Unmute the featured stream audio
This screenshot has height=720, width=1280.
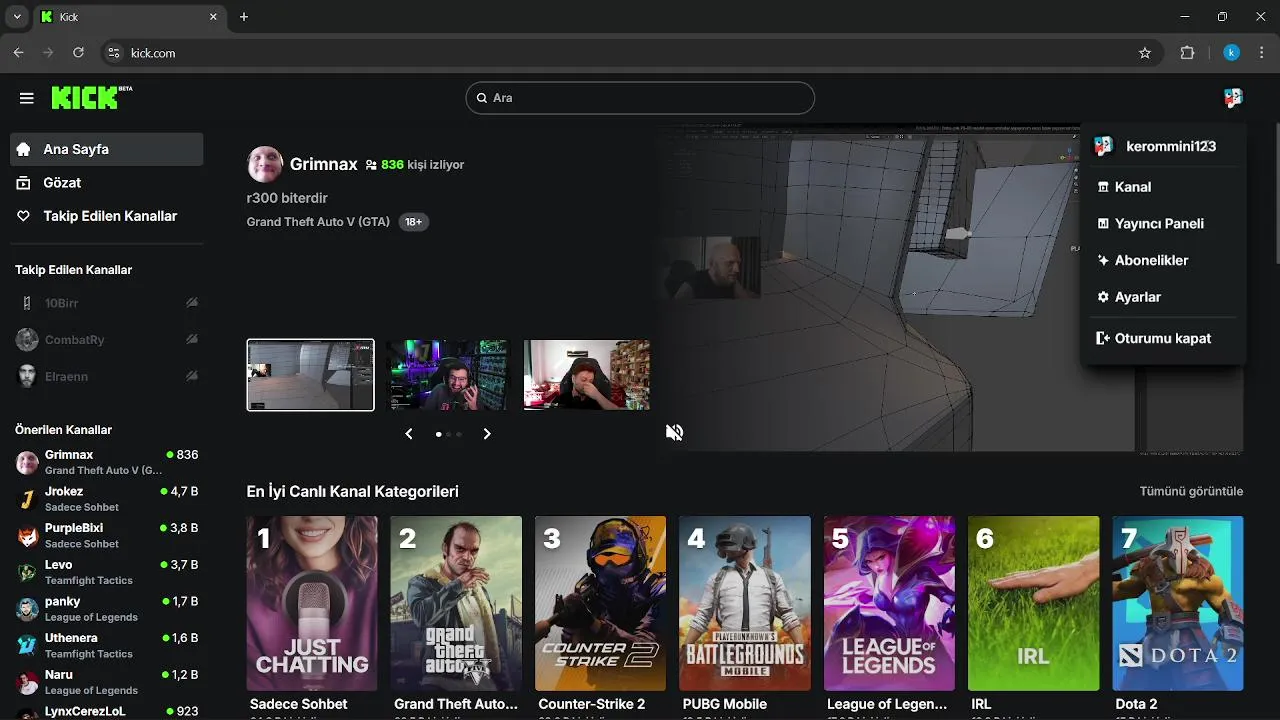pos(675,432)
